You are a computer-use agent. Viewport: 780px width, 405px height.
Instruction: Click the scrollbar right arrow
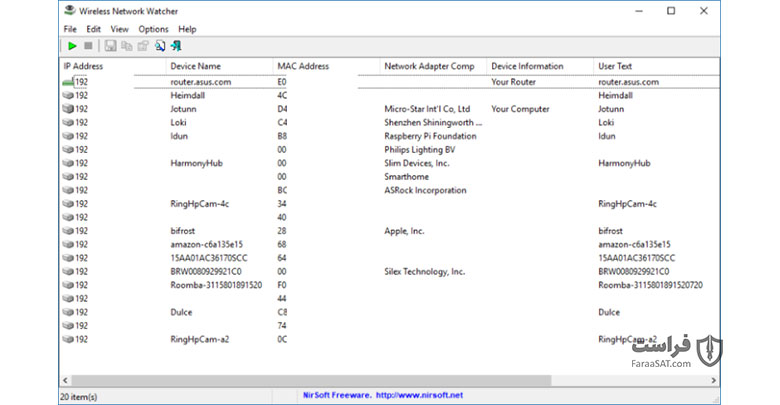point(714,380)
